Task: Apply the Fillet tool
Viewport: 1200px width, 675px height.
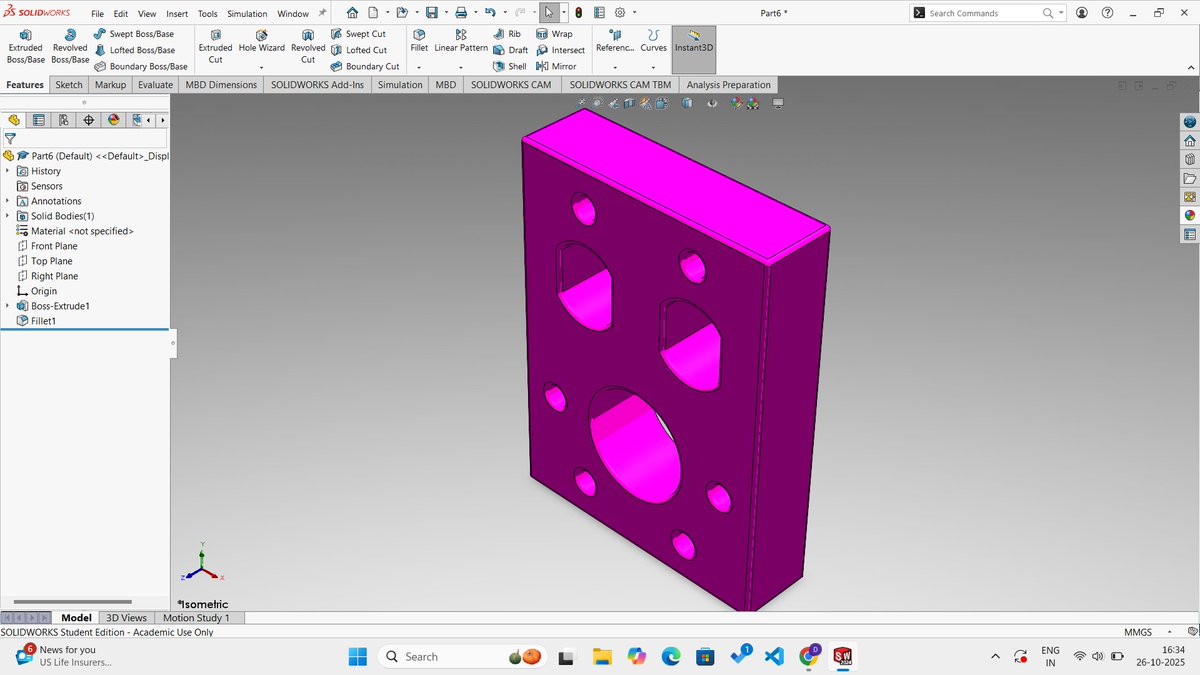Action: [x=419, y=41]
